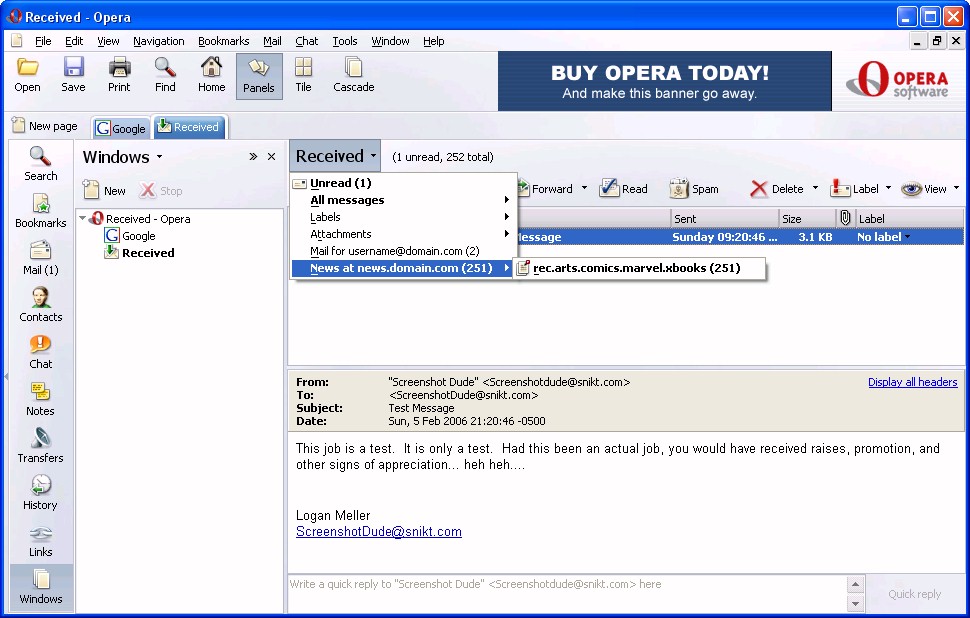Mark message as Read

pyautogui.click(x=624, y=189)
